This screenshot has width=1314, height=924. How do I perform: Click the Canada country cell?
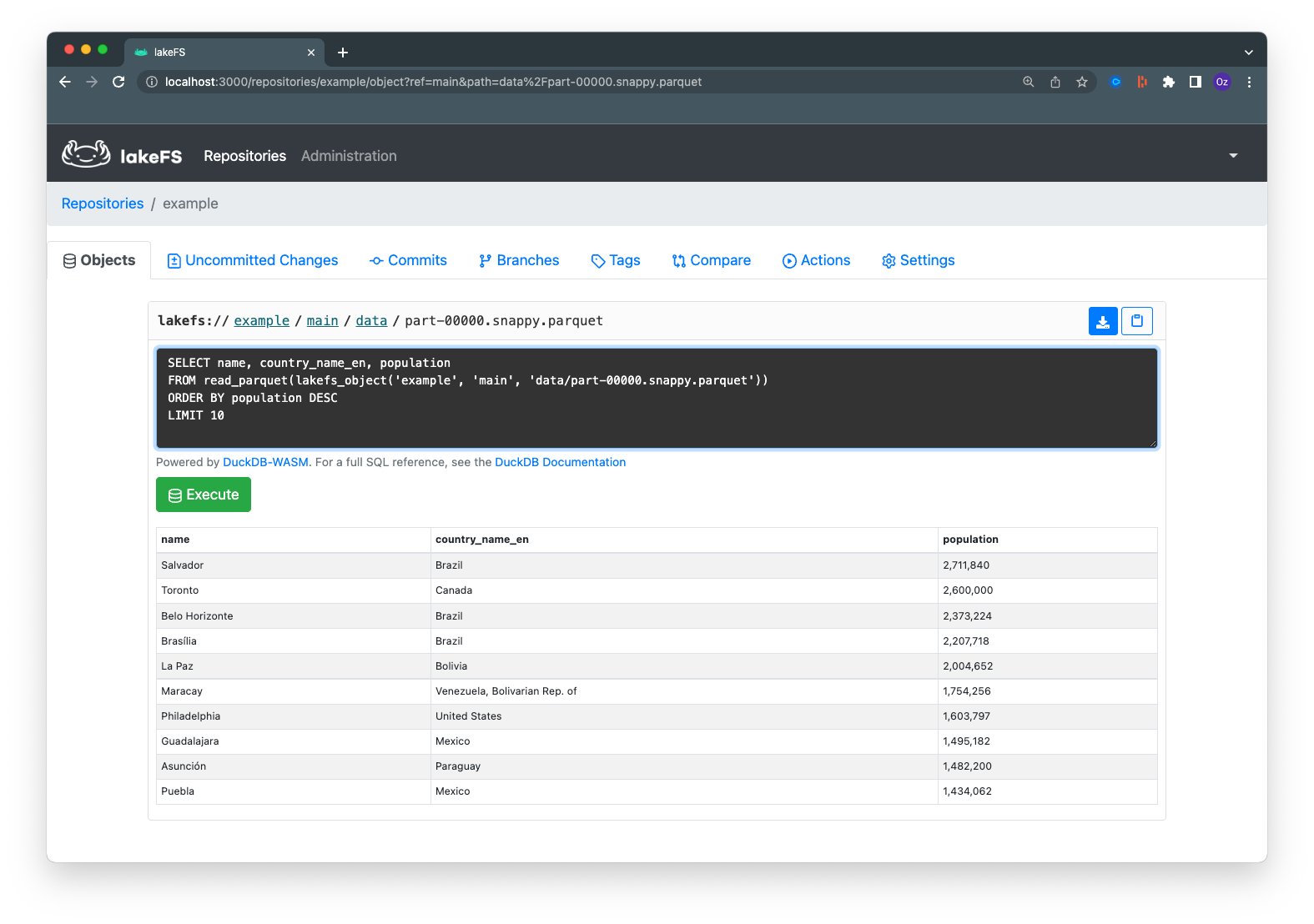(x=684, y=590)
